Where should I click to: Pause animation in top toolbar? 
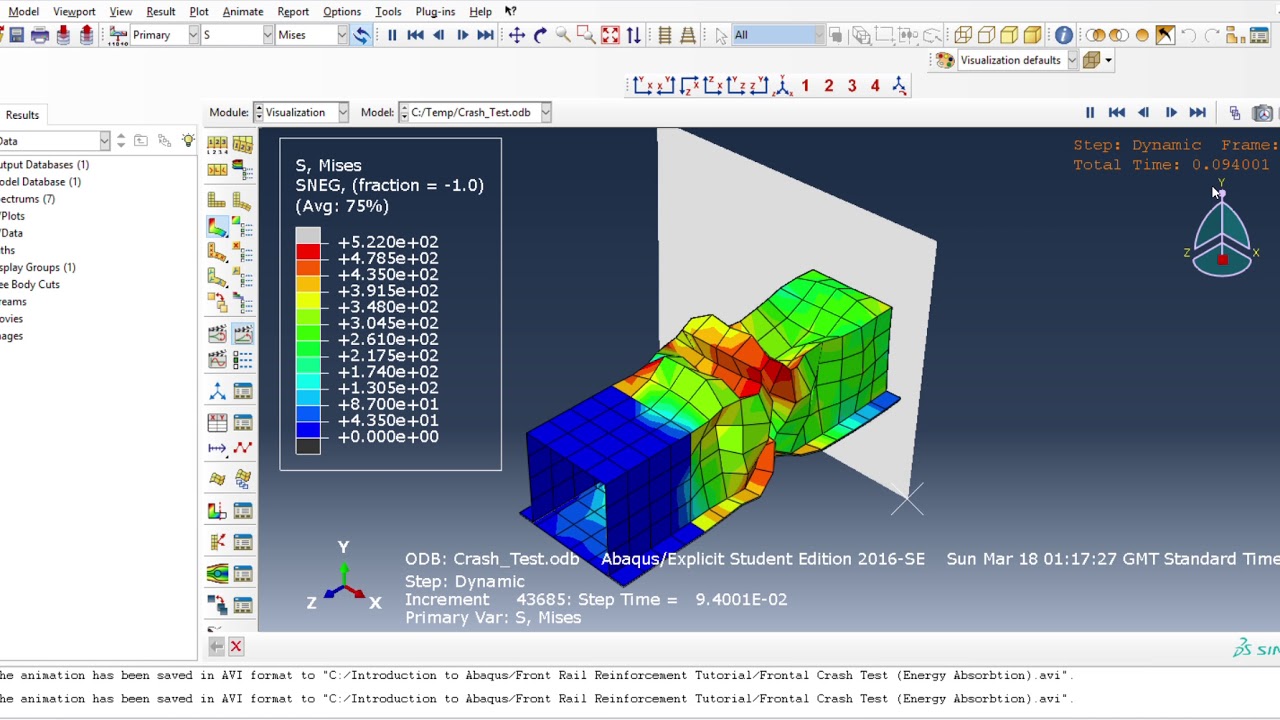tap(392, 35)
